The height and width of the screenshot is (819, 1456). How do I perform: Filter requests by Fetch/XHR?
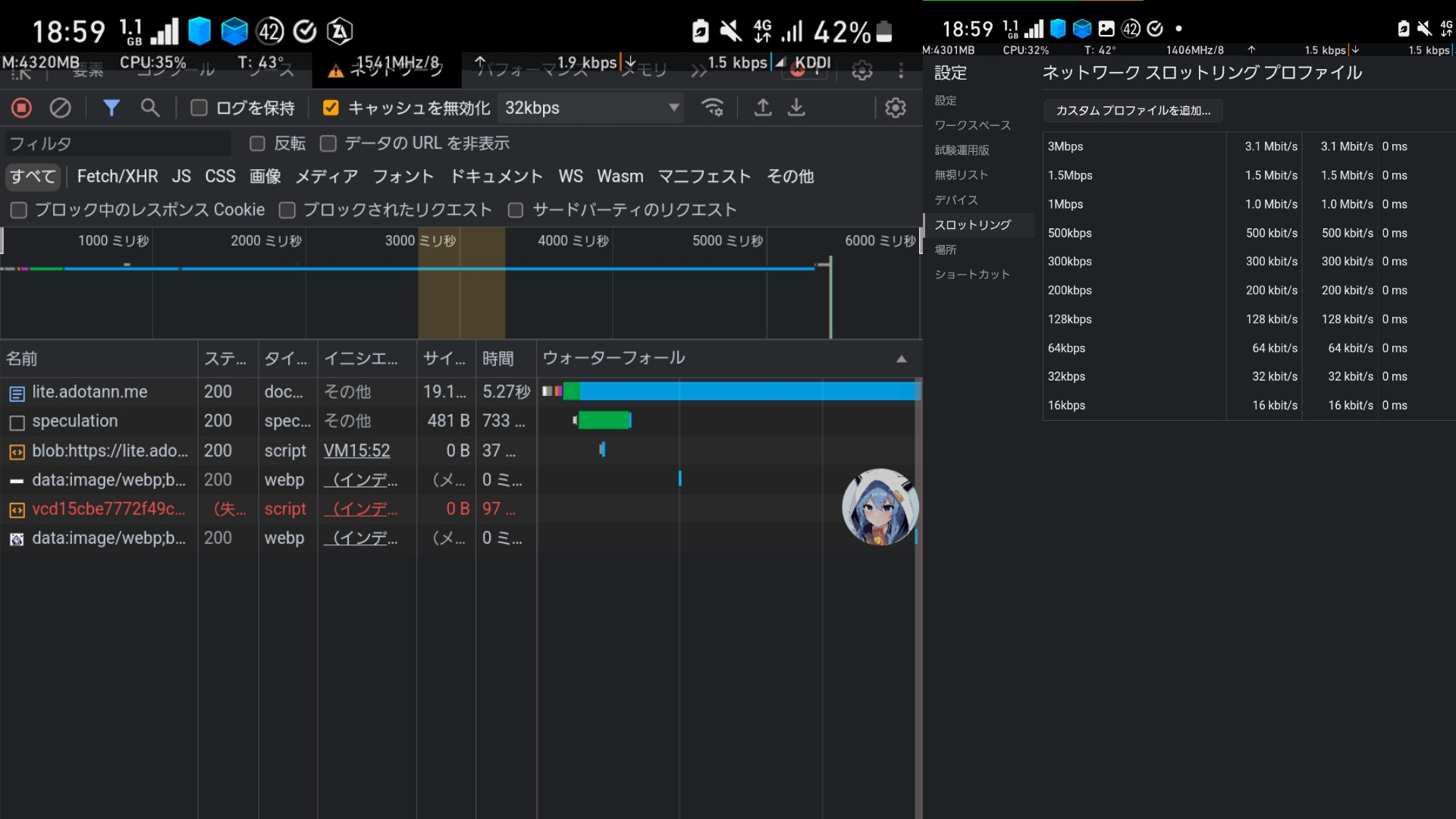[x=118, y=176]
